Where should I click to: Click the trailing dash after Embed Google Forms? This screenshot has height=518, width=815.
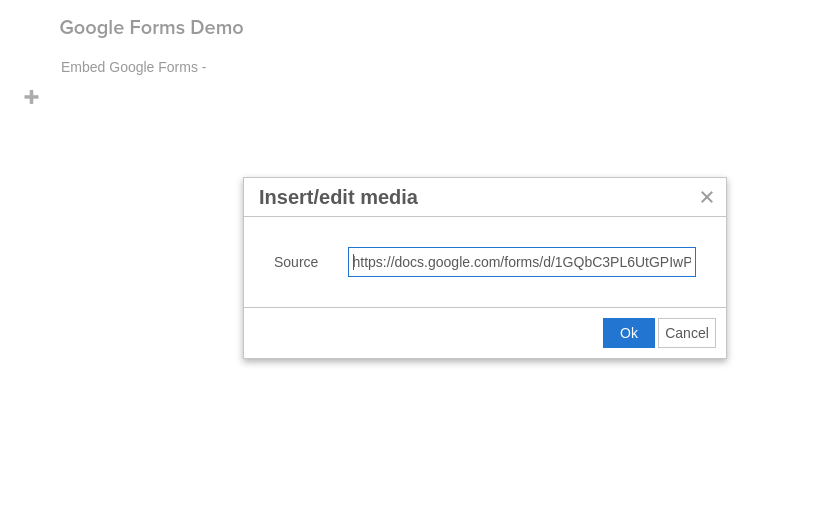tap(204, 68)
